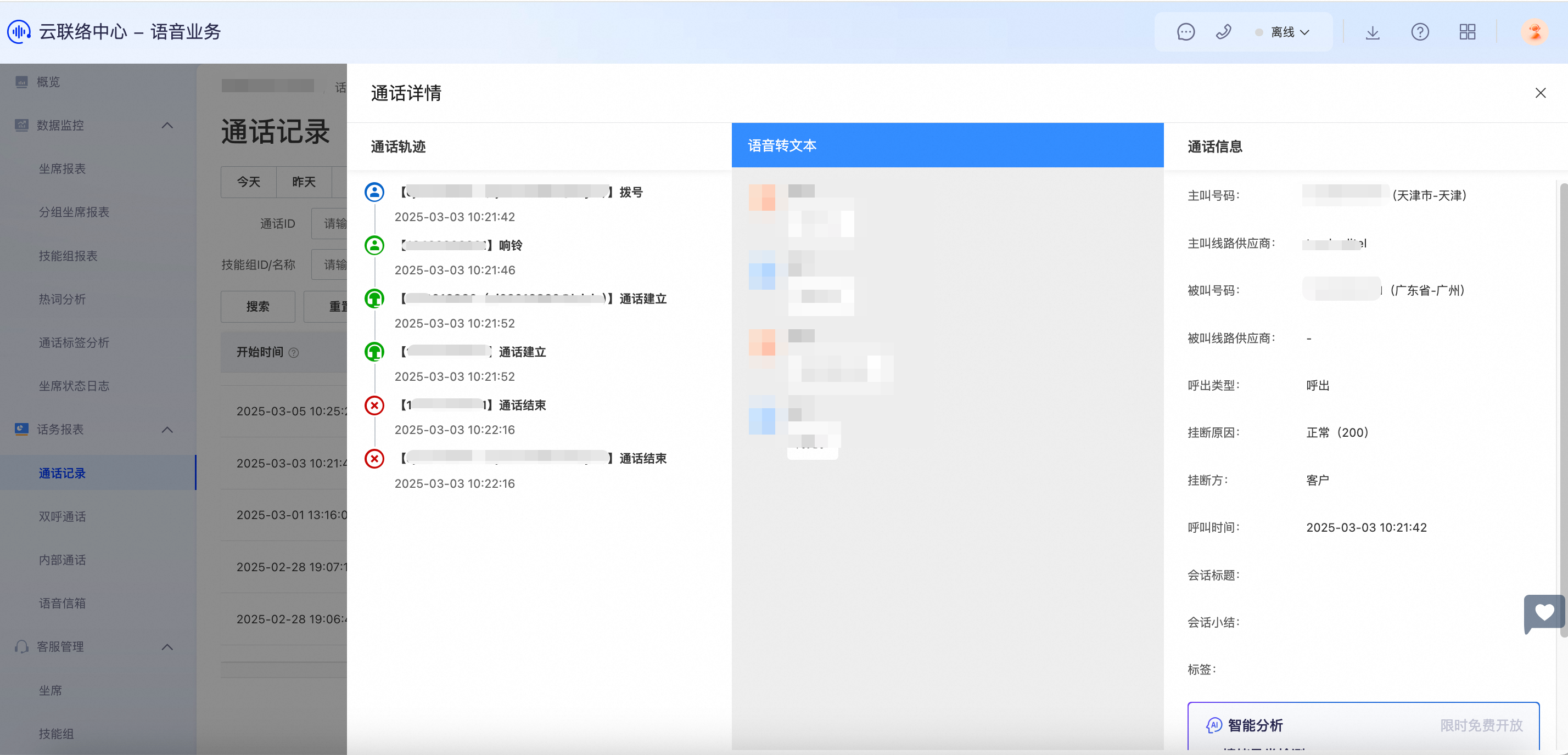Click the skill group ID/name input field
Screen dimensions: 1568x755
(329, 264)
